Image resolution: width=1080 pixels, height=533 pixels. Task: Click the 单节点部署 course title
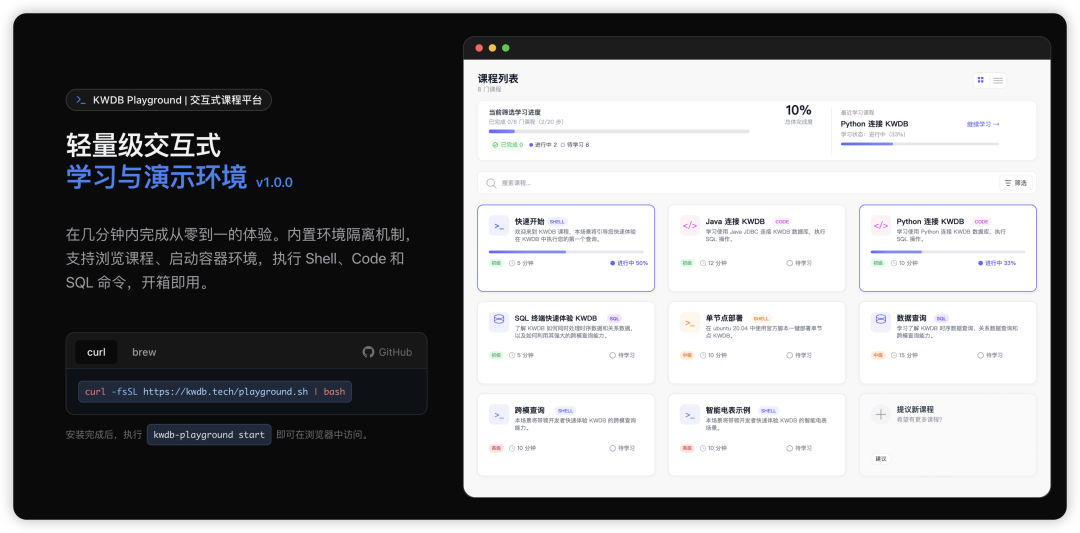pos(724,318)
